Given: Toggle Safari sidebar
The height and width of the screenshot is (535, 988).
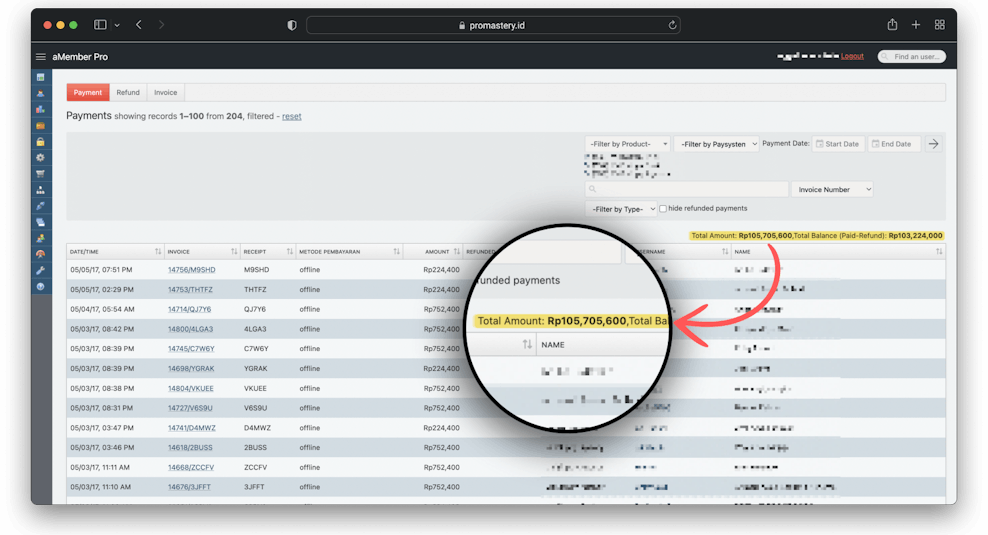Looking at the screenshot, I should pyautogui.click(x=100, y=25).
